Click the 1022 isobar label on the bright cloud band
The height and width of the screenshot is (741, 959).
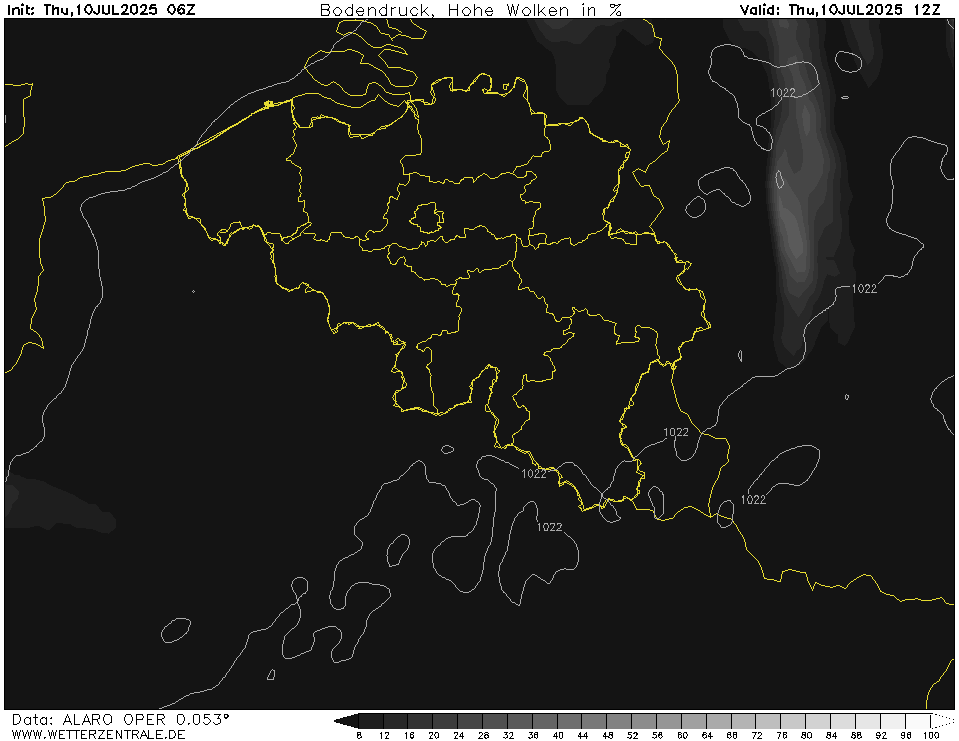point(782,92)
